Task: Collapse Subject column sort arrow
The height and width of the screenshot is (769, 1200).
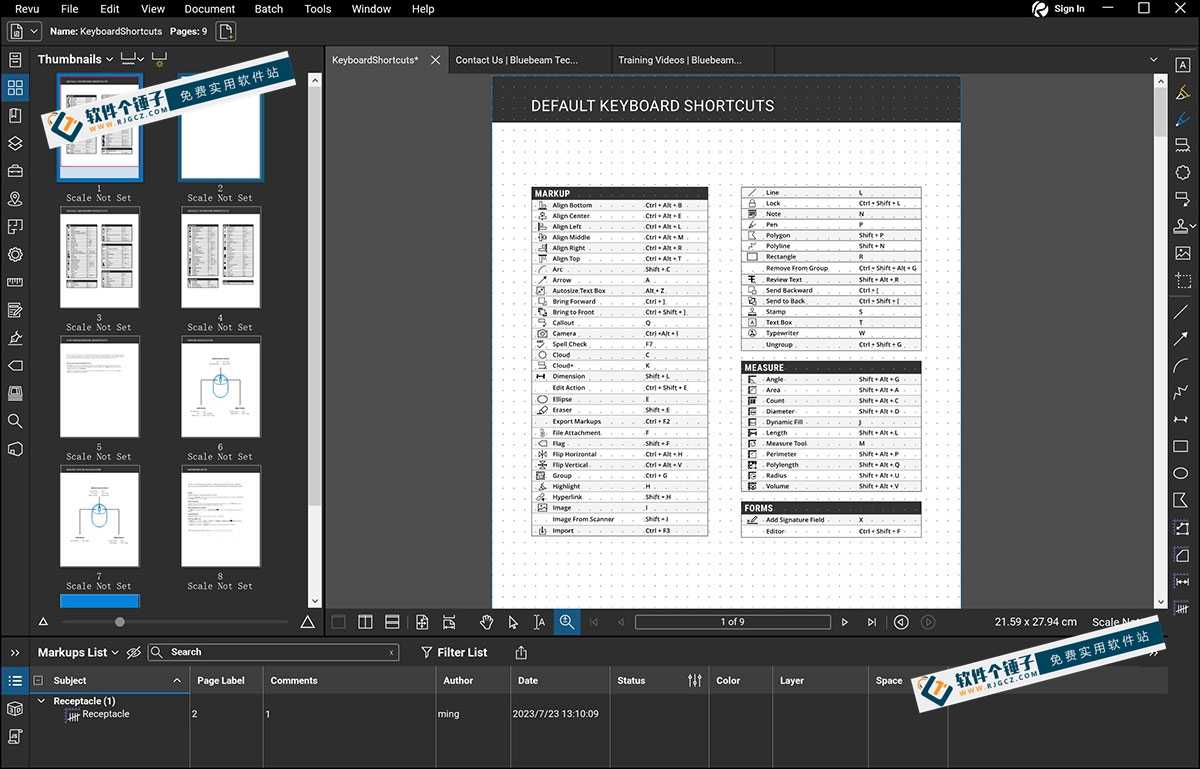Action: pos(177,680)
